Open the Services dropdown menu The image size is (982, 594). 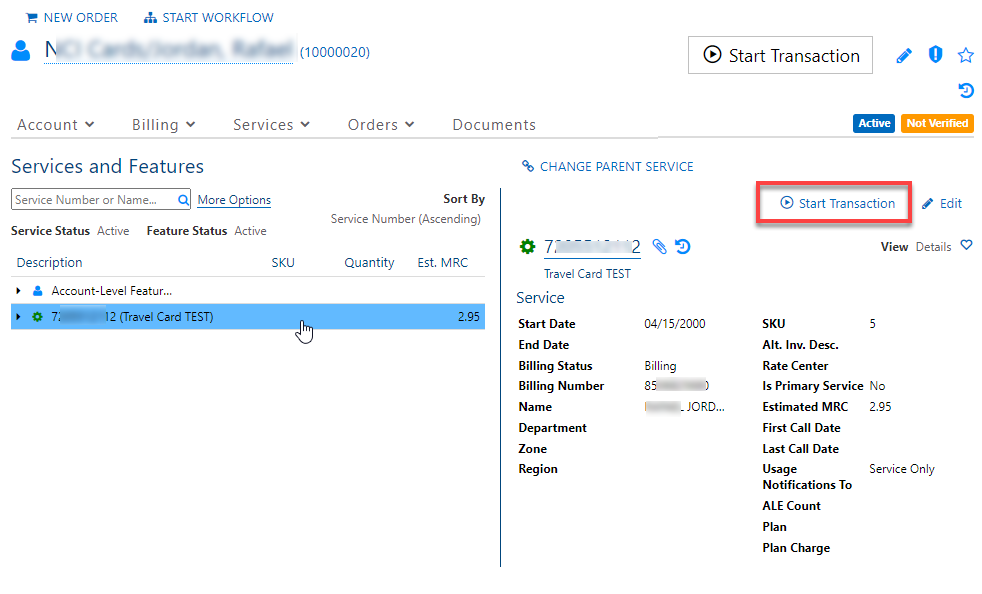click(x=270, y=124)
